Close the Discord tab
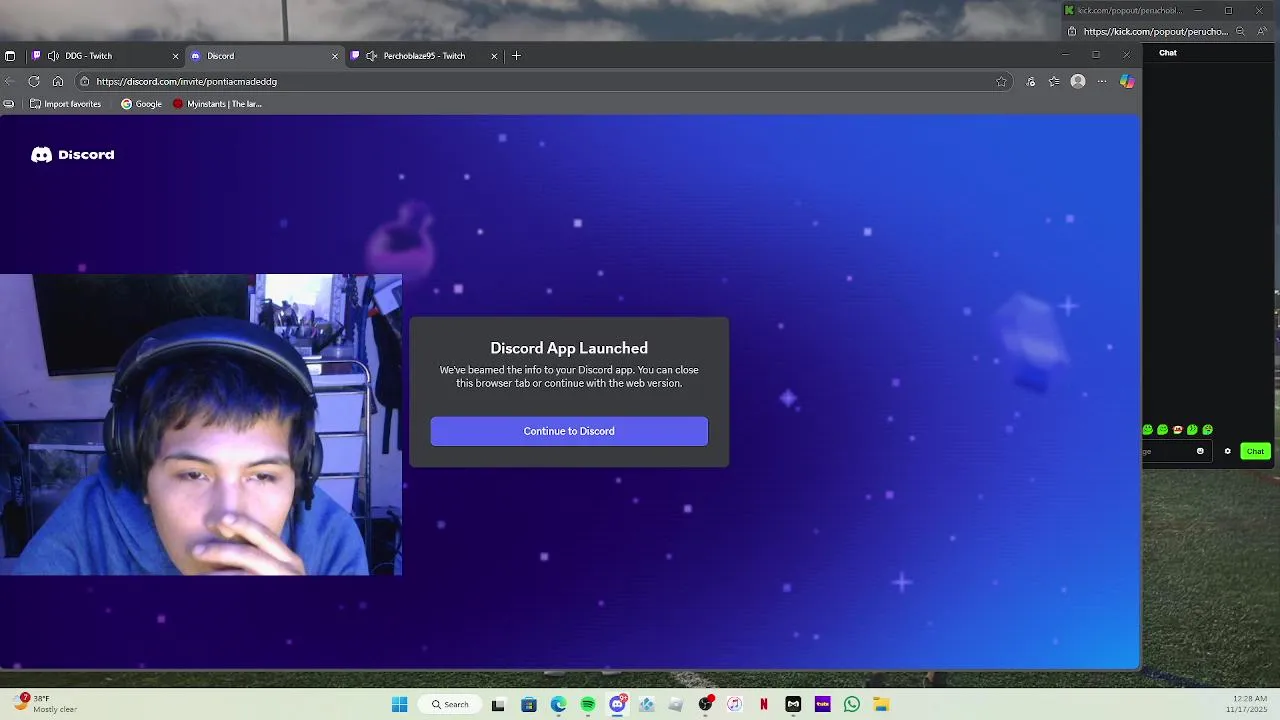 tap(334, 56)
